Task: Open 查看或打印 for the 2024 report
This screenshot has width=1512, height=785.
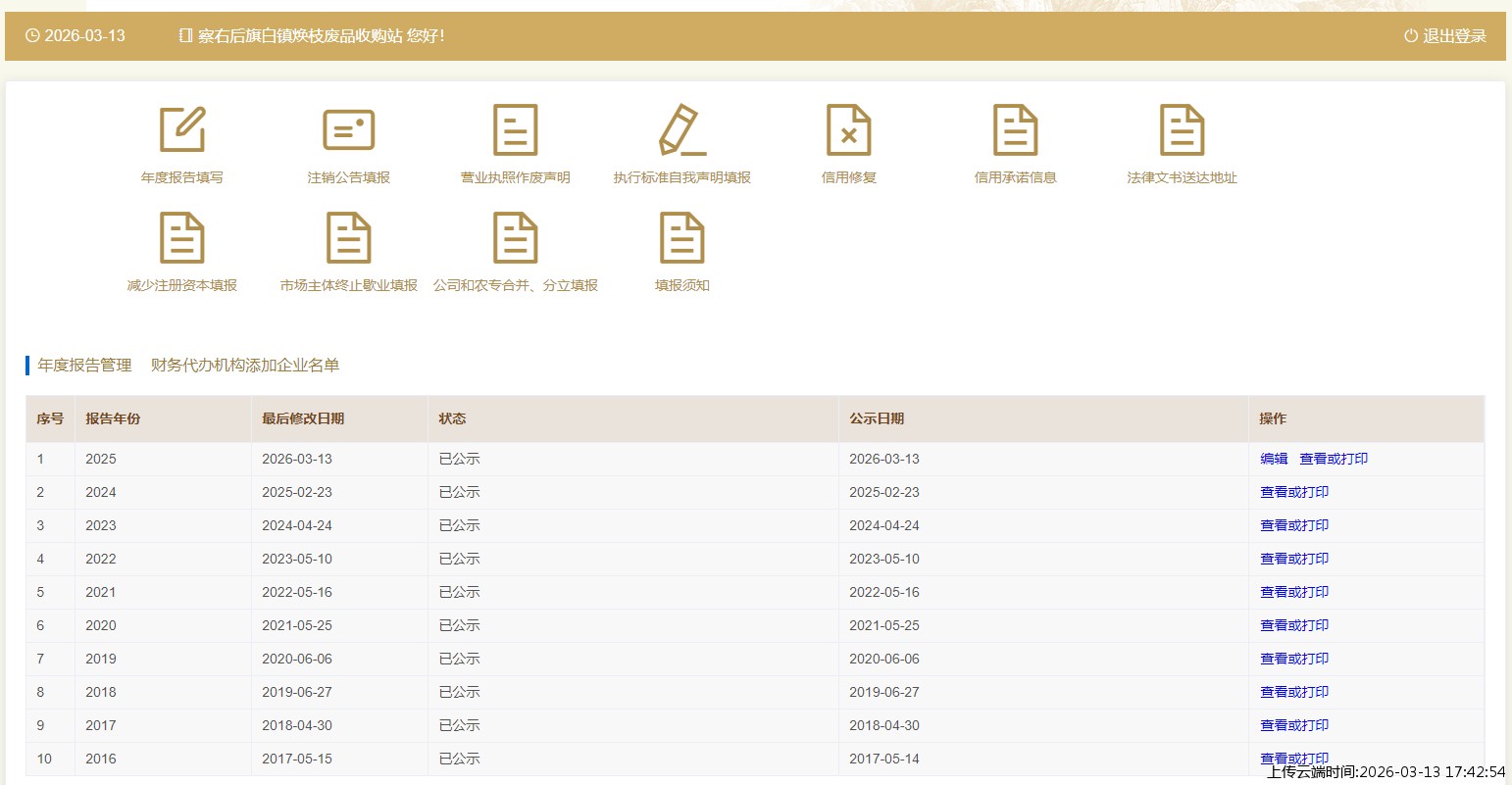Action: (x=1294, y=492)
